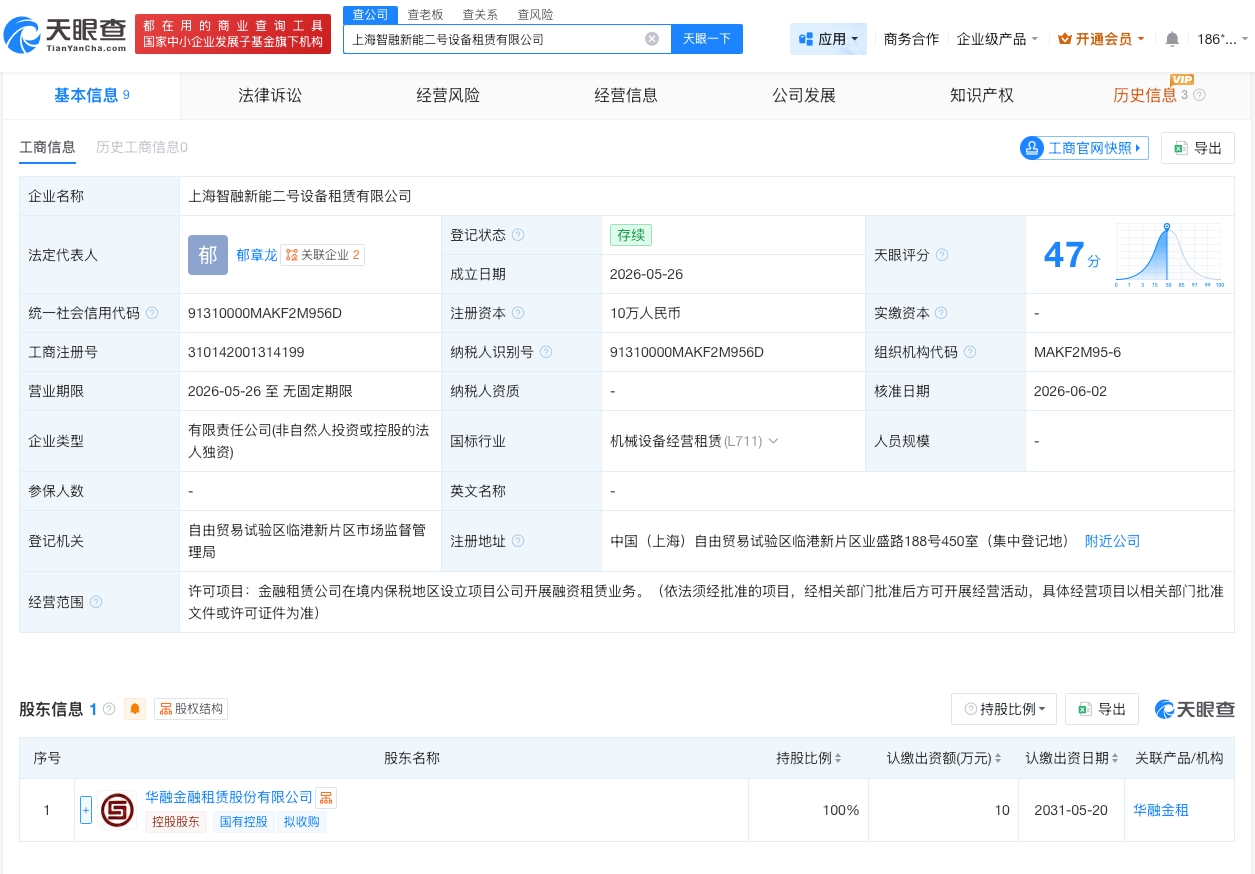Open the TianYanCha logo homepage
The image size is (1255, 874).
click(x=65, y=36)
